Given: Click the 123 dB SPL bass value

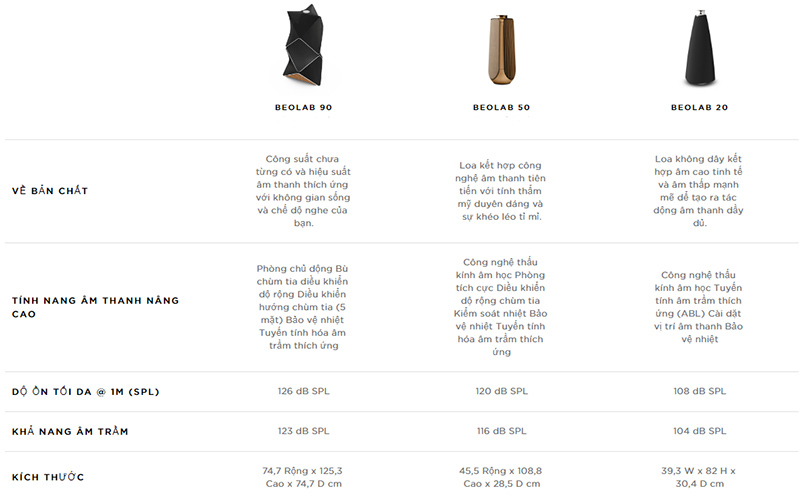Looking at the screenshot, I should [x=303, y=431].
